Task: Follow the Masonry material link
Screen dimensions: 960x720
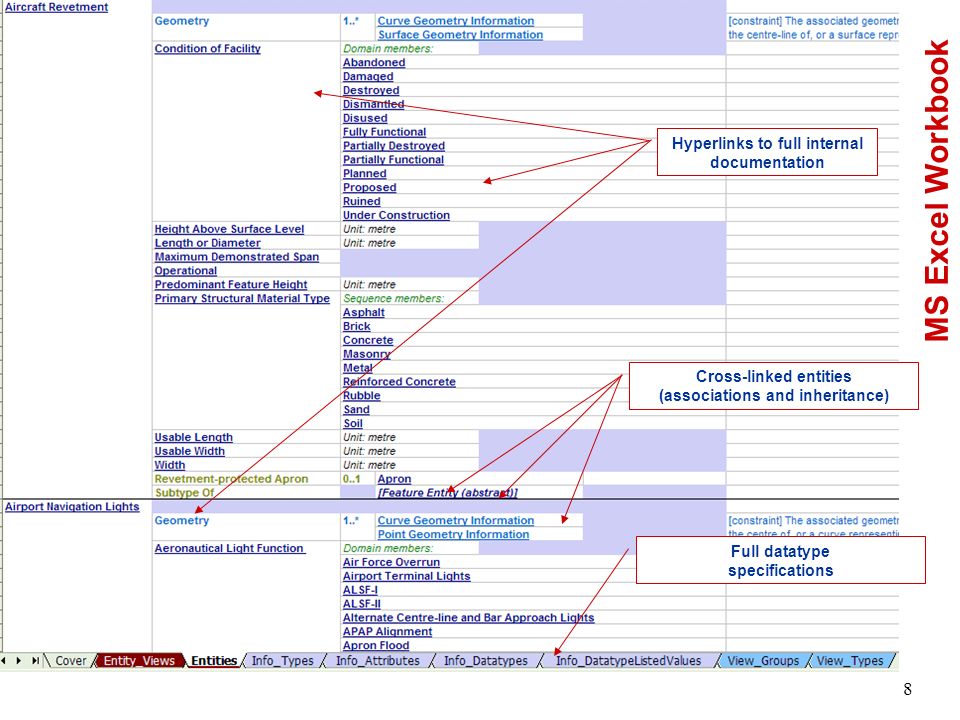Action: pyautogui.click(x=366, y=354)
